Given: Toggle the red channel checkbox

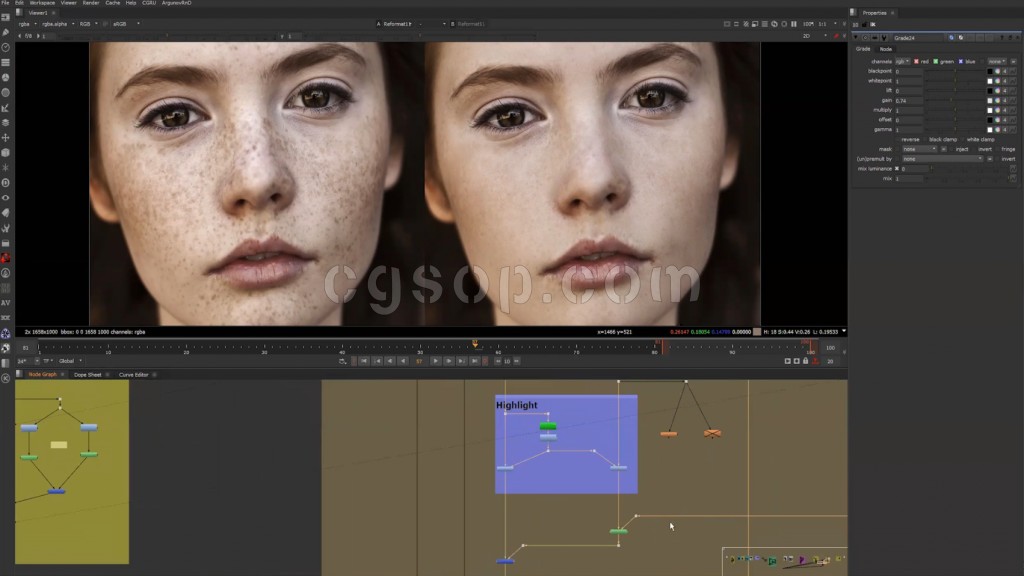Looking at the screenshot, I should tap(917, 62).
